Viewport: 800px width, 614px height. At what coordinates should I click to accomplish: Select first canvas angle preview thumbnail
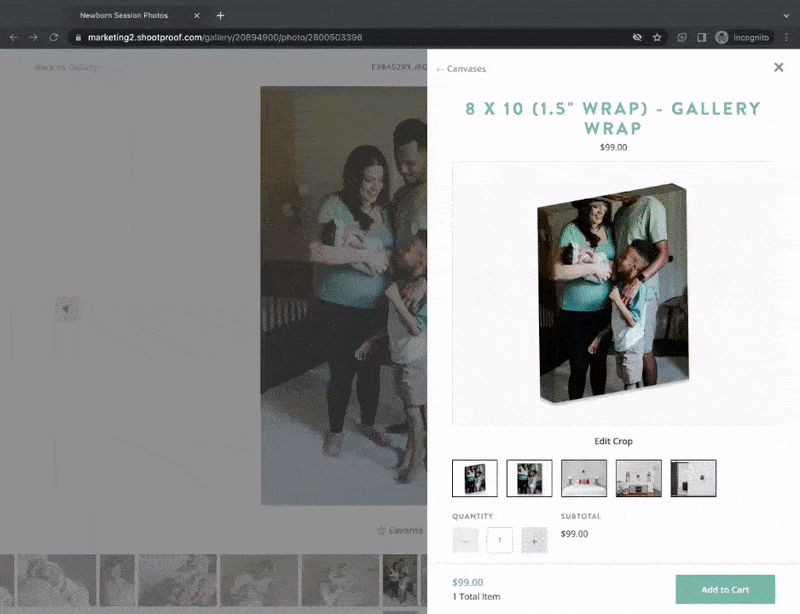[474, 478]
